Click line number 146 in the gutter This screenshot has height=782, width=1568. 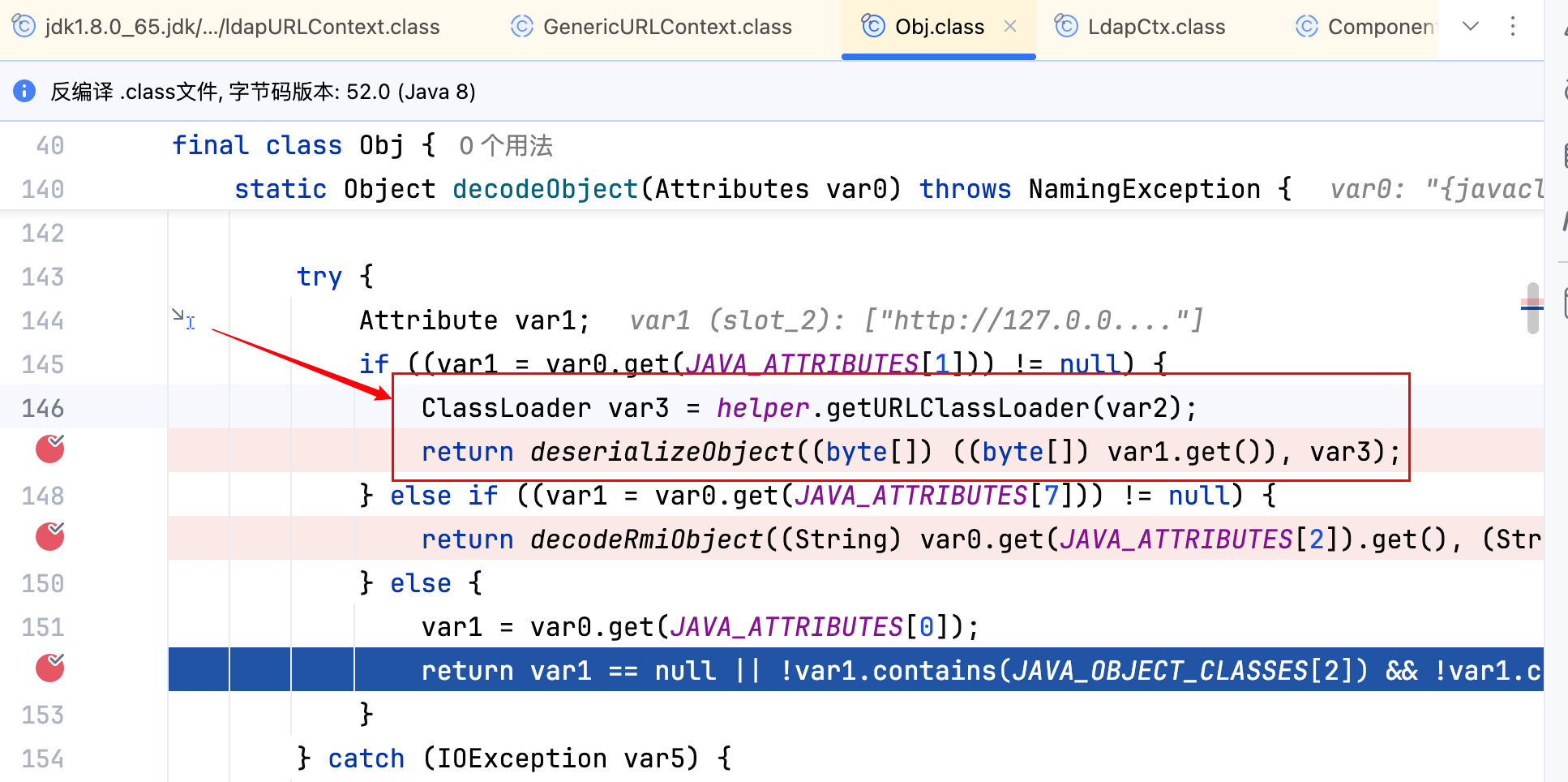pyautogui.click(x=43, y=407)
